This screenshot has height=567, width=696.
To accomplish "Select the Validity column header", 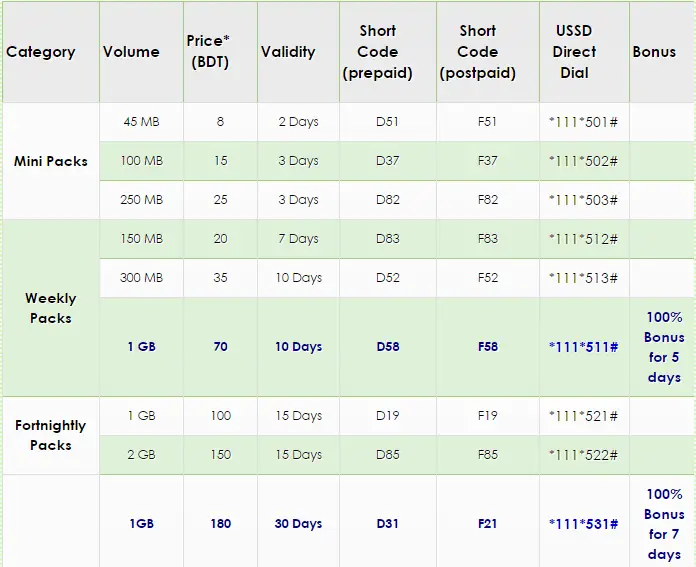I will click(x=288, y=52).
